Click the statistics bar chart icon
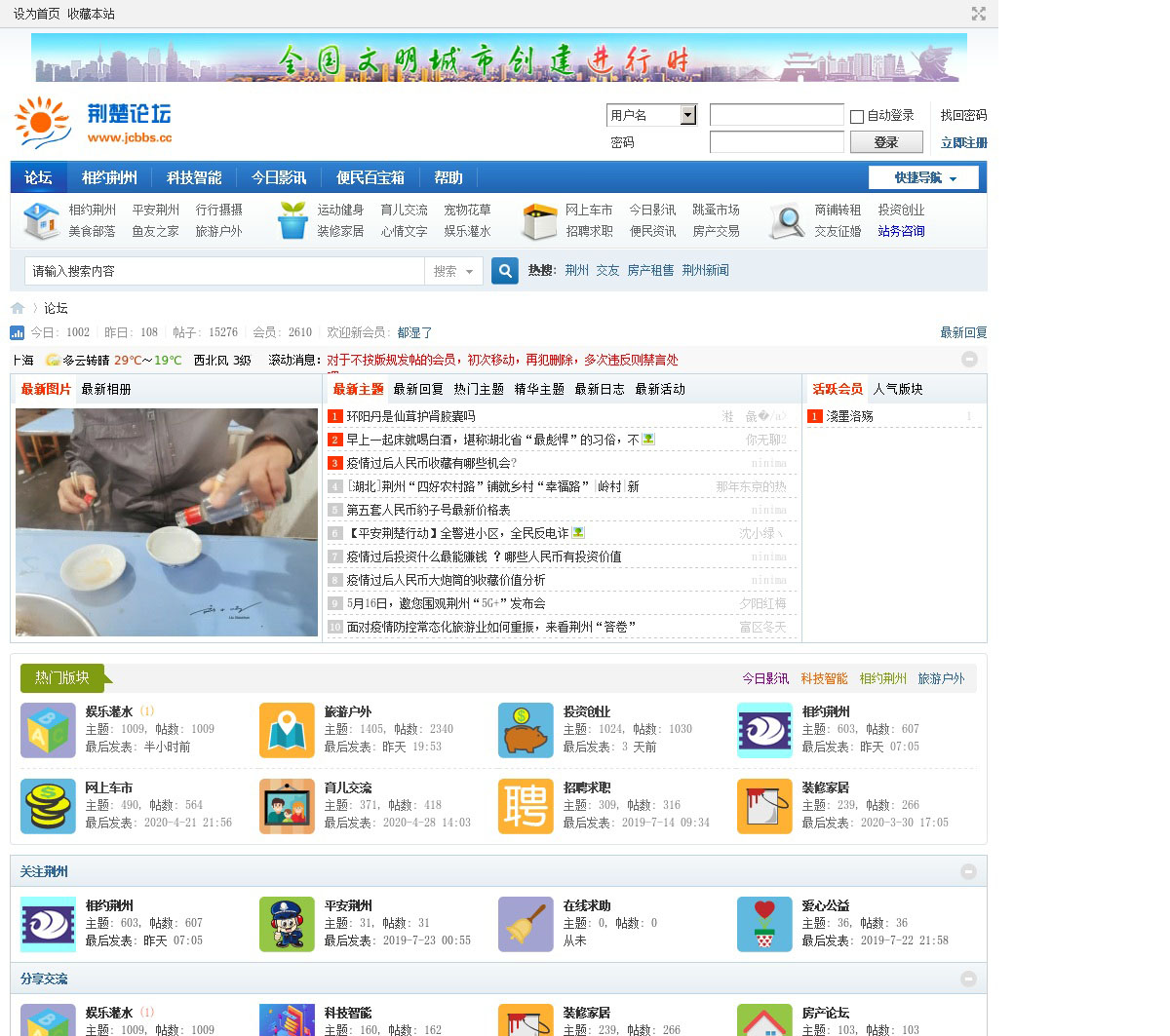This screenshot has width=1170, height=1036. click(x=18, y=332)
